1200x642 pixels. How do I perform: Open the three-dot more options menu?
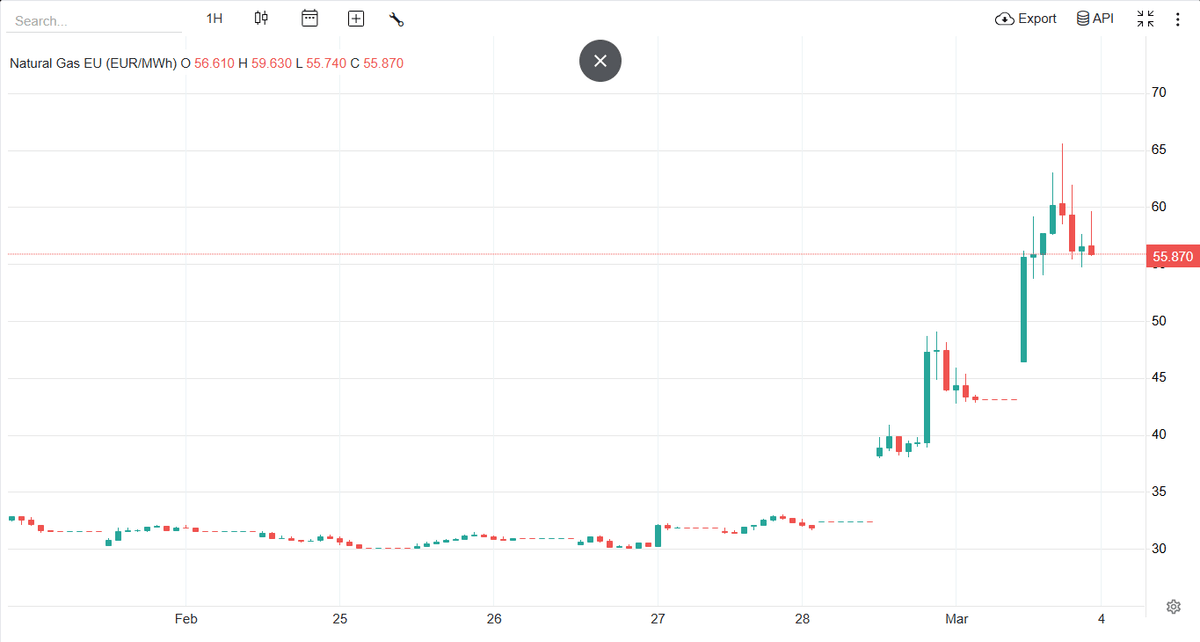click(1177, 18)
